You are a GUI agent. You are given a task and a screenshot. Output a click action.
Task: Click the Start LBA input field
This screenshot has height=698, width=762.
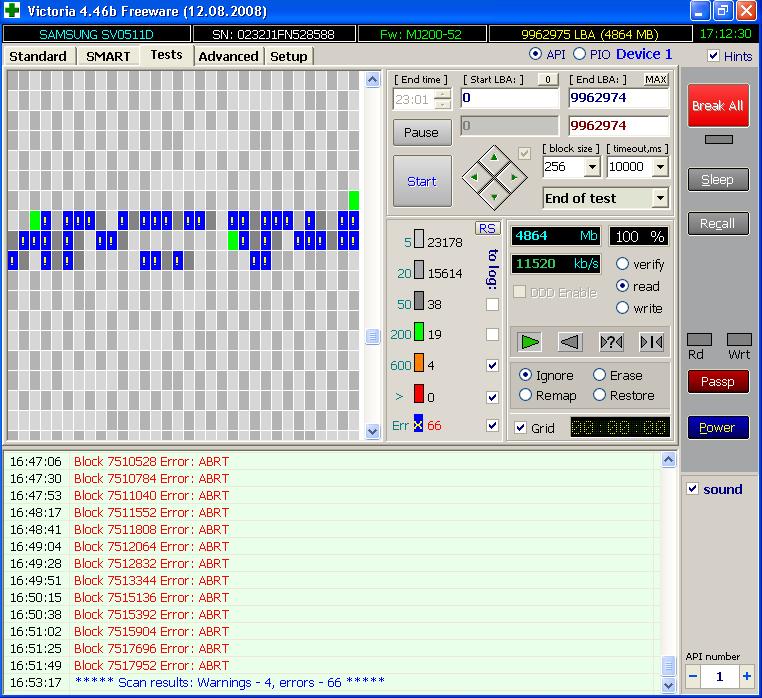[x=509, y=99]
